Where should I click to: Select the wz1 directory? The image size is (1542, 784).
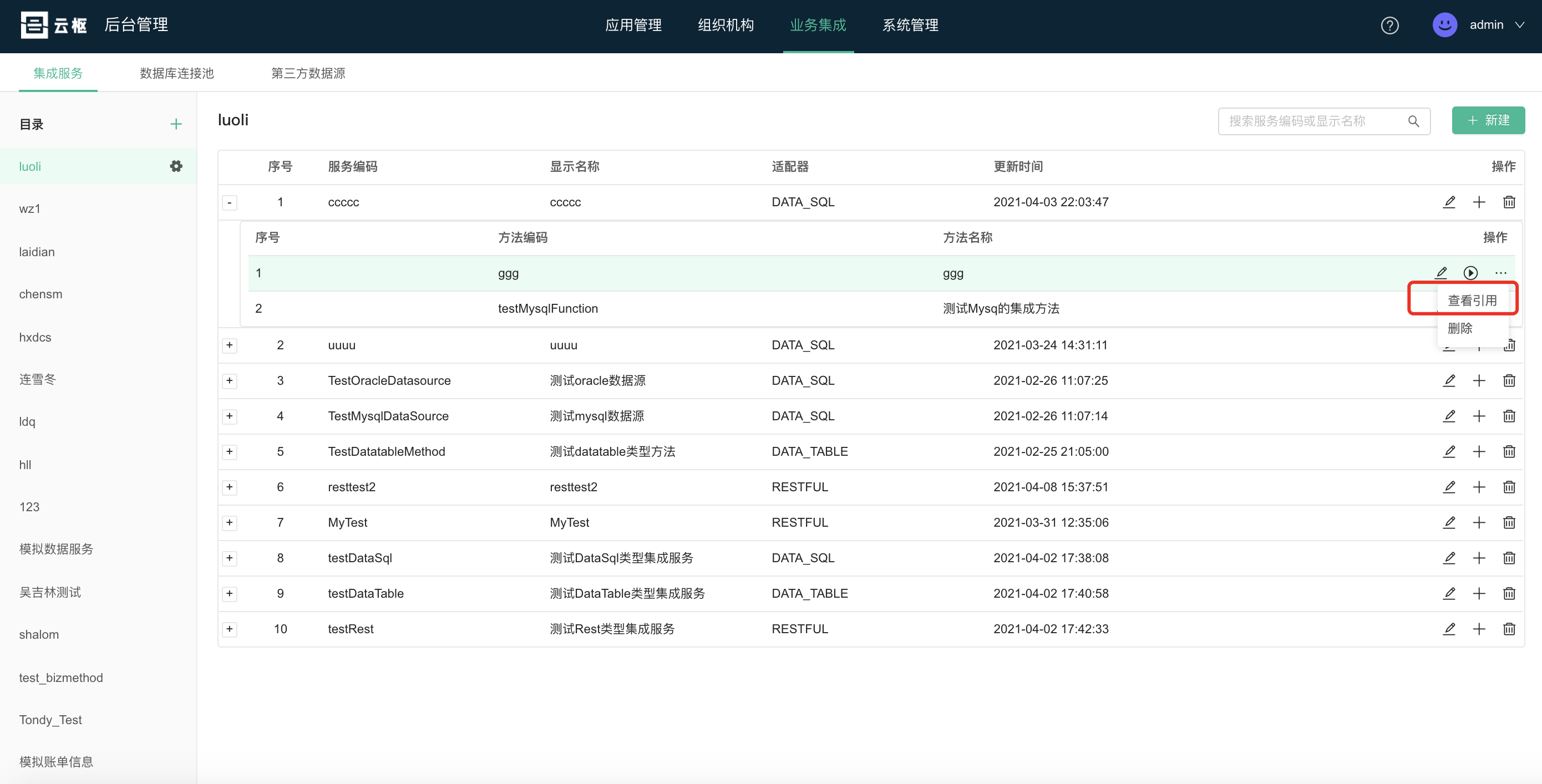click(98, 209)
